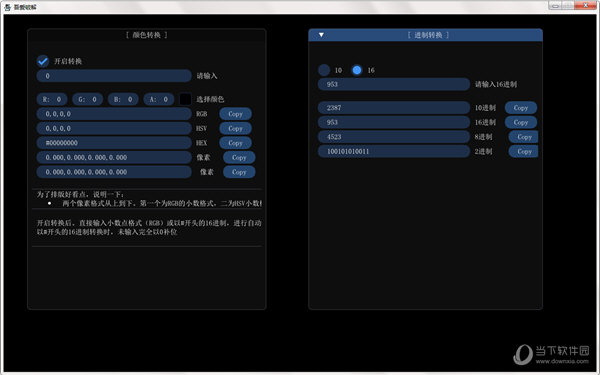The width and height of the screenshot is (600, 375).
Task: Select the 10 radio button
Action: (324, 70)
